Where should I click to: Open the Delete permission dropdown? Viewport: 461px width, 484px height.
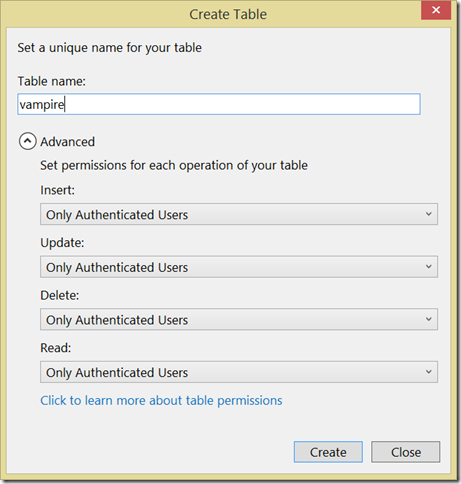239,320
